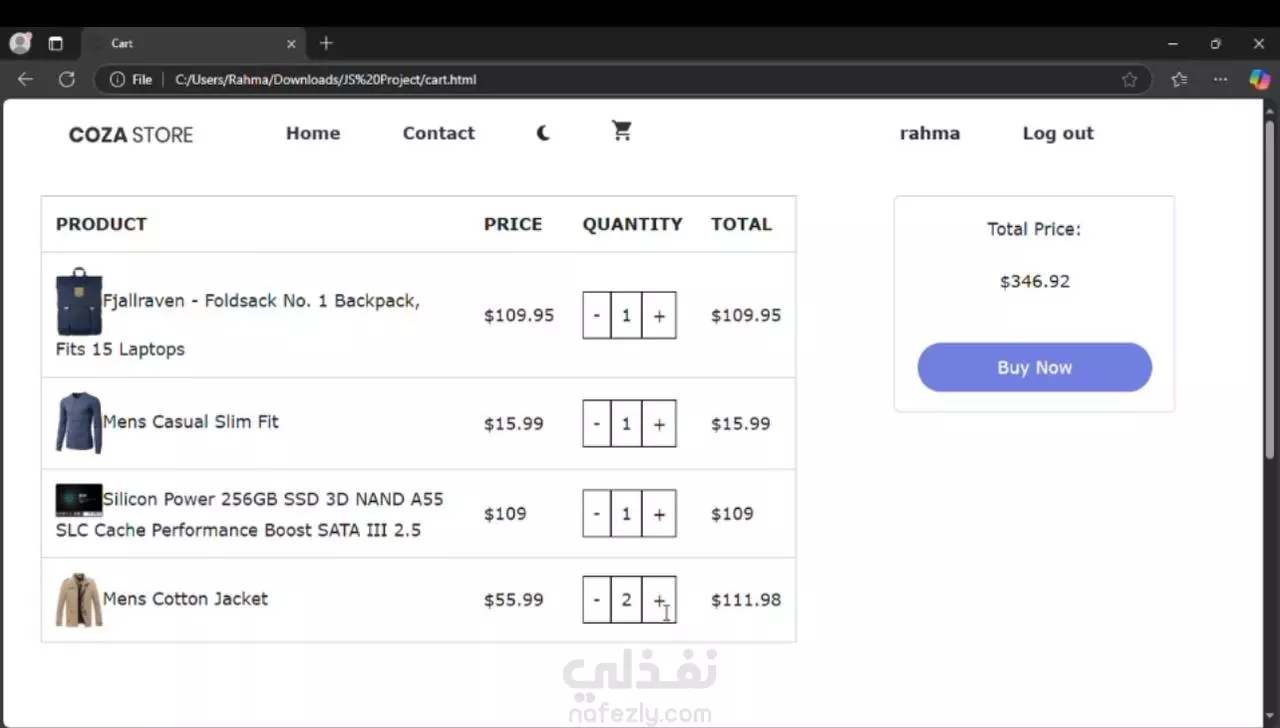This screenshot has width=1280, height=728.
Task: Increase Silicon Power SSD quantity
Action: 659,513
